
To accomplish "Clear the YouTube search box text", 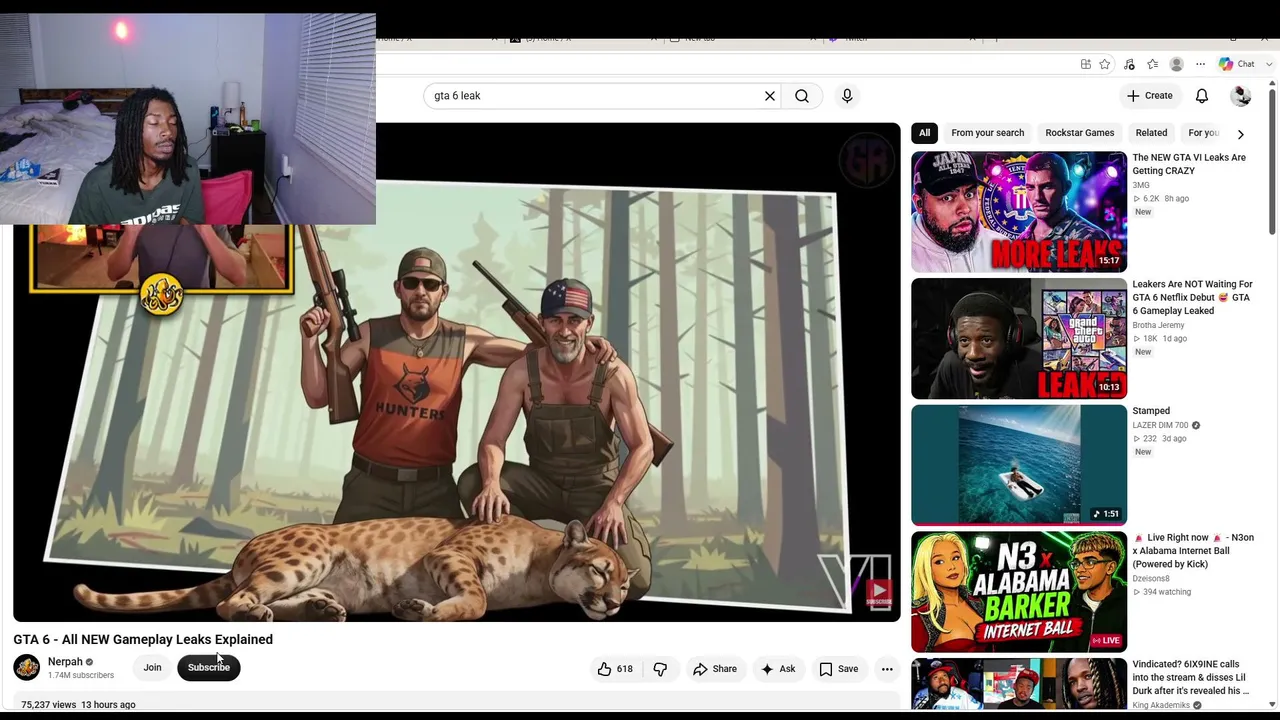I will point(770,96).
